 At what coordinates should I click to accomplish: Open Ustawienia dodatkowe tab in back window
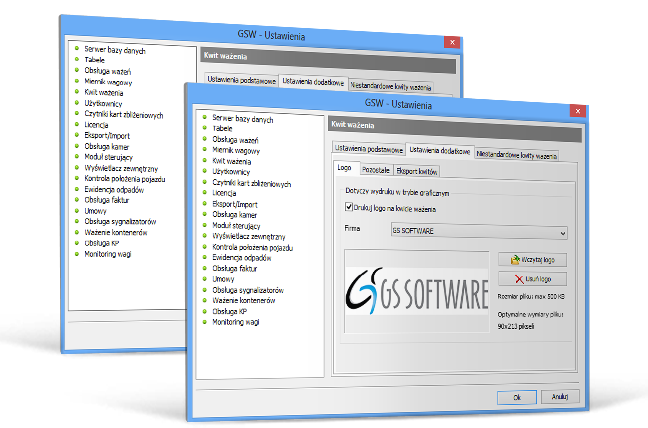[x=313, y=81]
